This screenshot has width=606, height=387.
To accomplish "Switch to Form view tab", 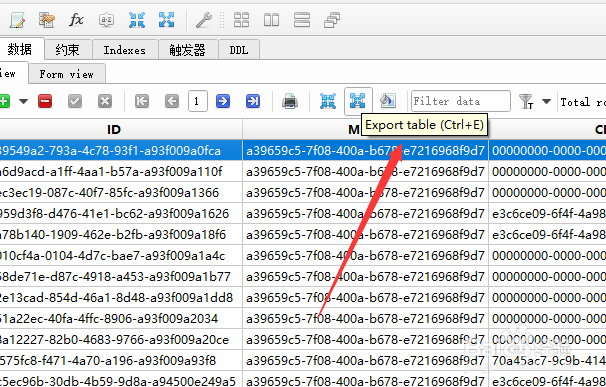I will pos(66,74).
